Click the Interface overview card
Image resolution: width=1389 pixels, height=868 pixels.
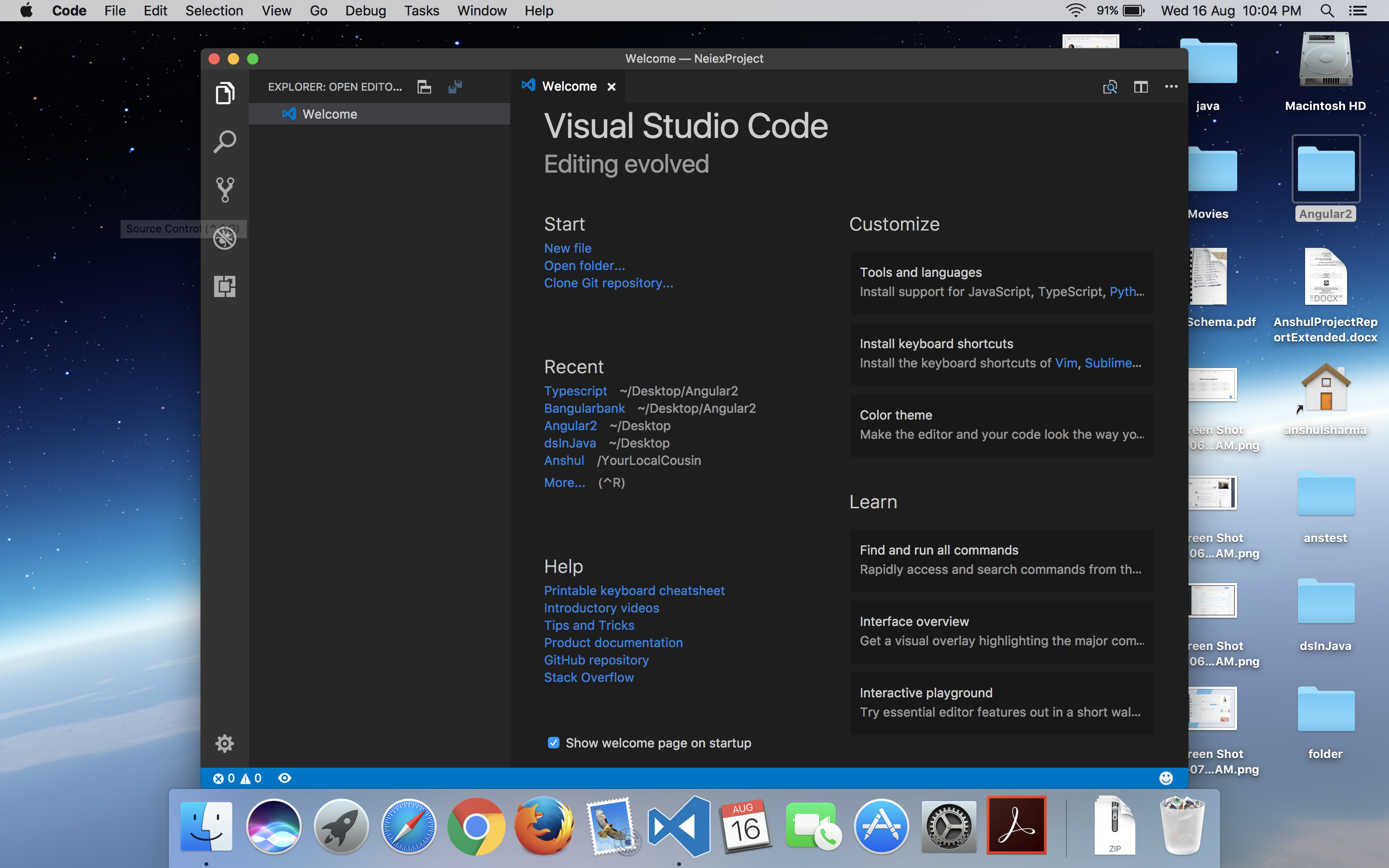(x=1002, y=632)
